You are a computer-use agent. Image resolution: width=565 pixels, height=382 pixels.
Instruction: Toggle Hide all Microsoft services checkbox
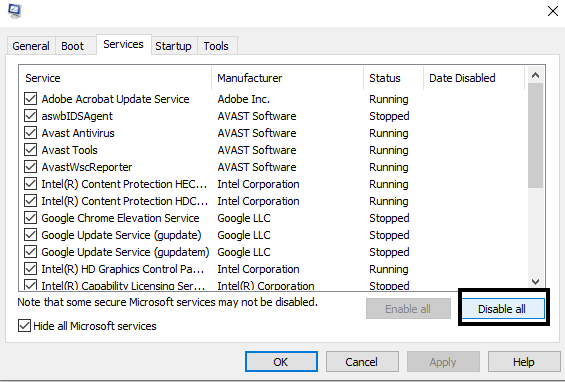pyautogui.click(x=25, y=326)
